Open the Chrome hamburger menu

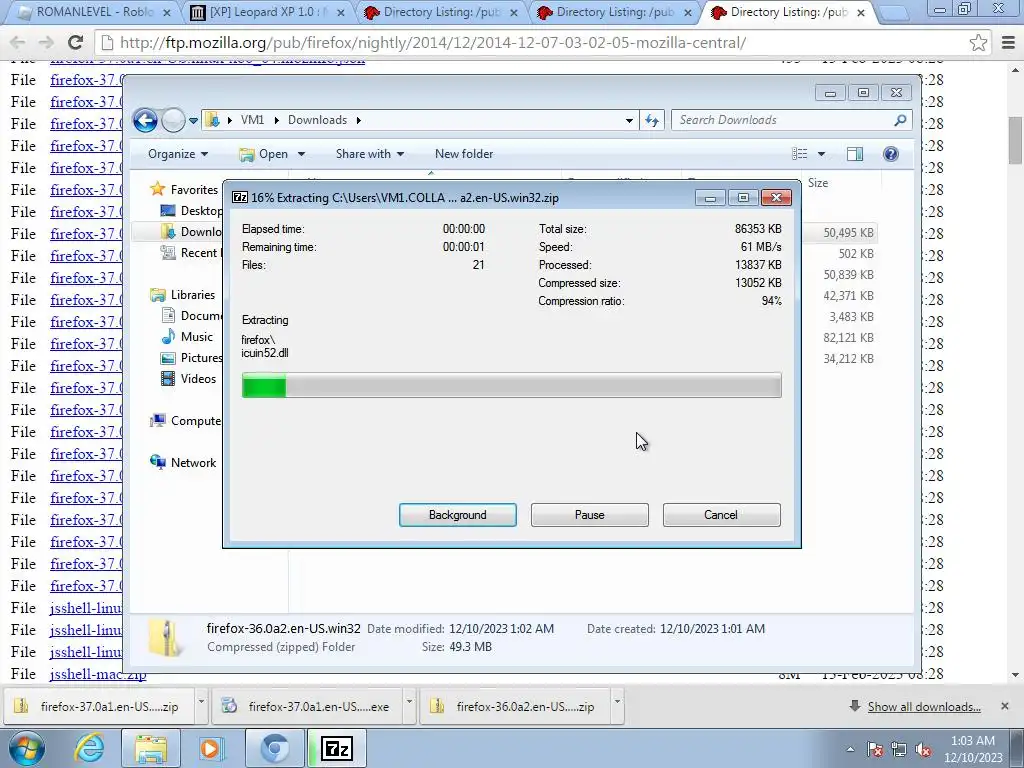1008,42
